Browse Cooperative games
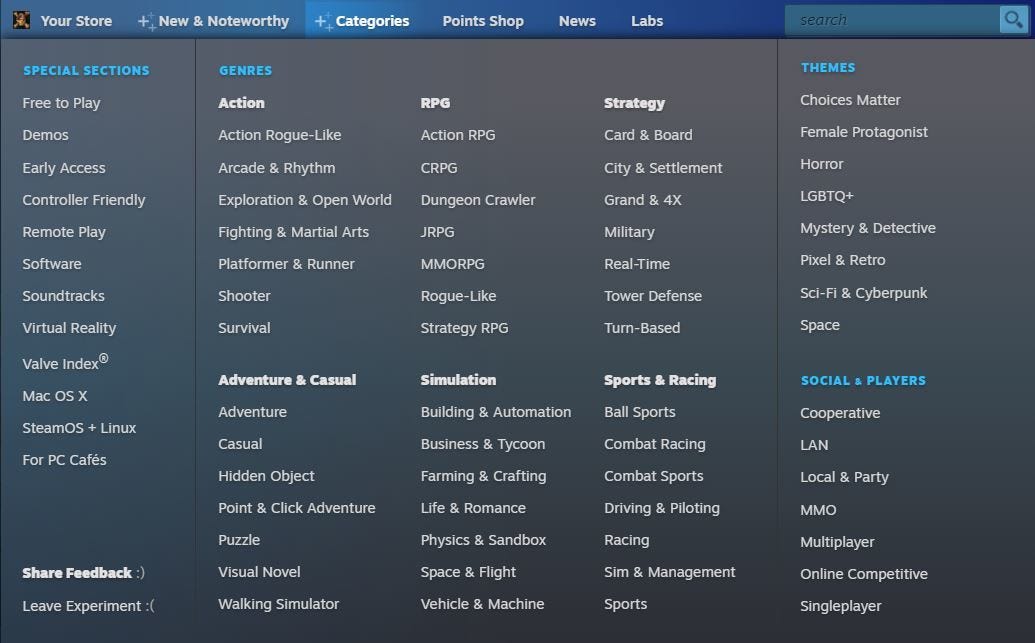The width and height of the screenshot is (1035, 643). [x=840, y=412]
